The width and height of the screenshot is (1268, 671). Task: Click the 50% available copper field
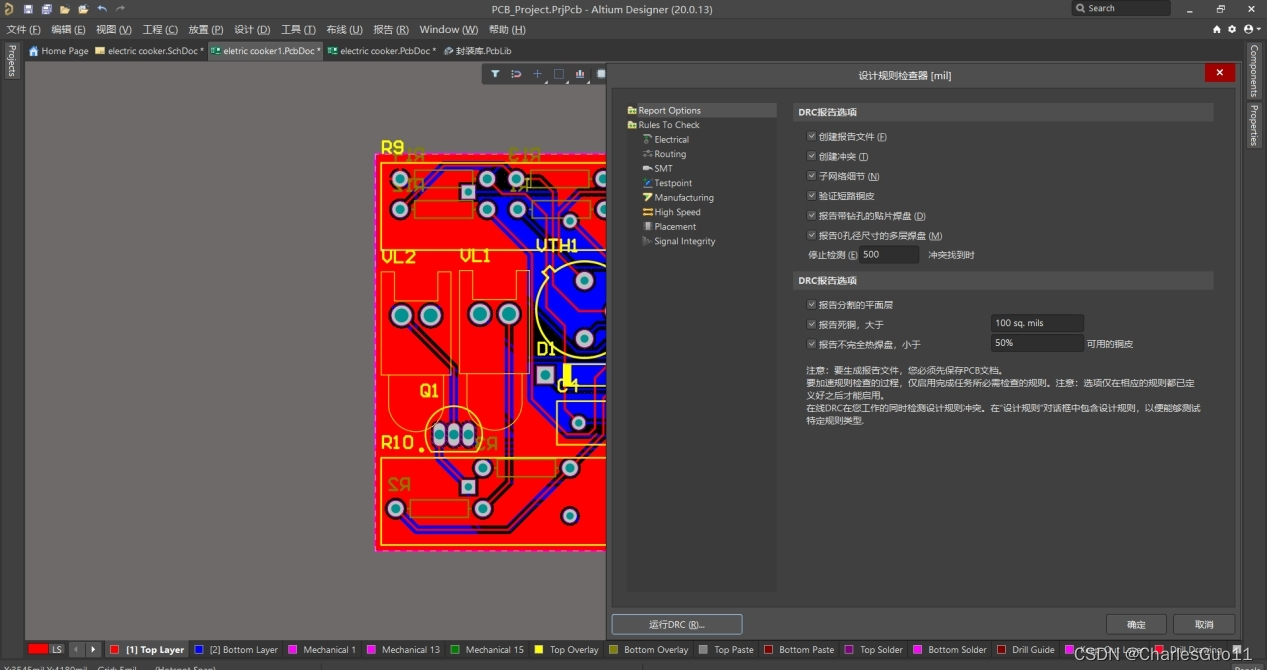(1037, 343)
